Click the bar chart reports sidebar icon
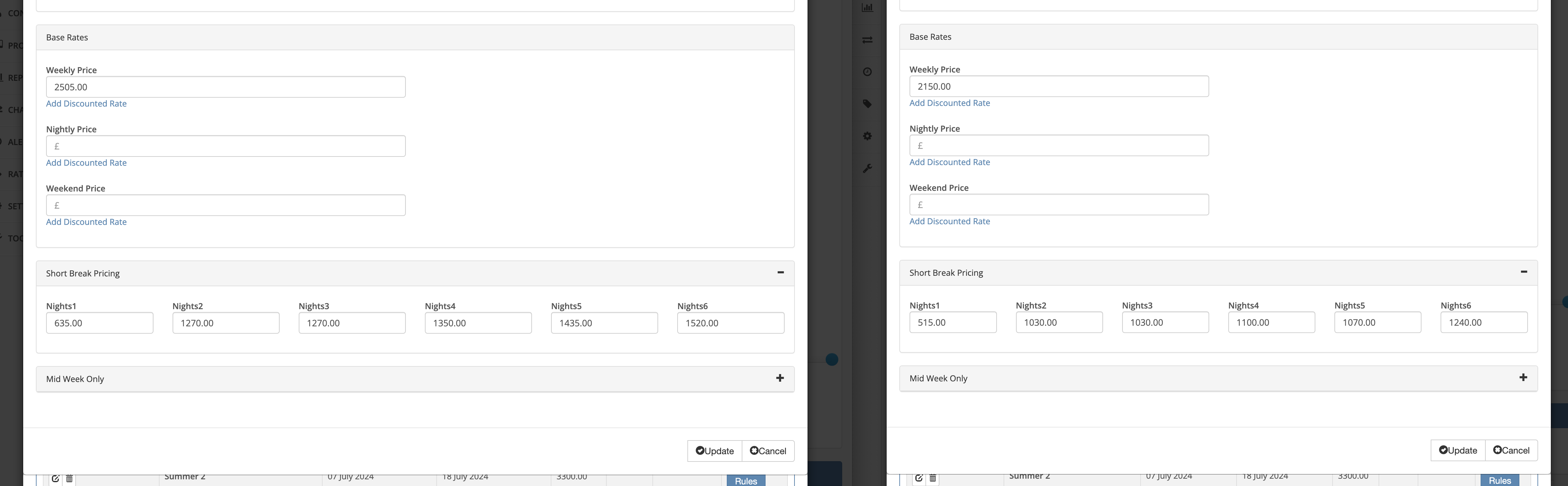 click(x=867, y=7)
